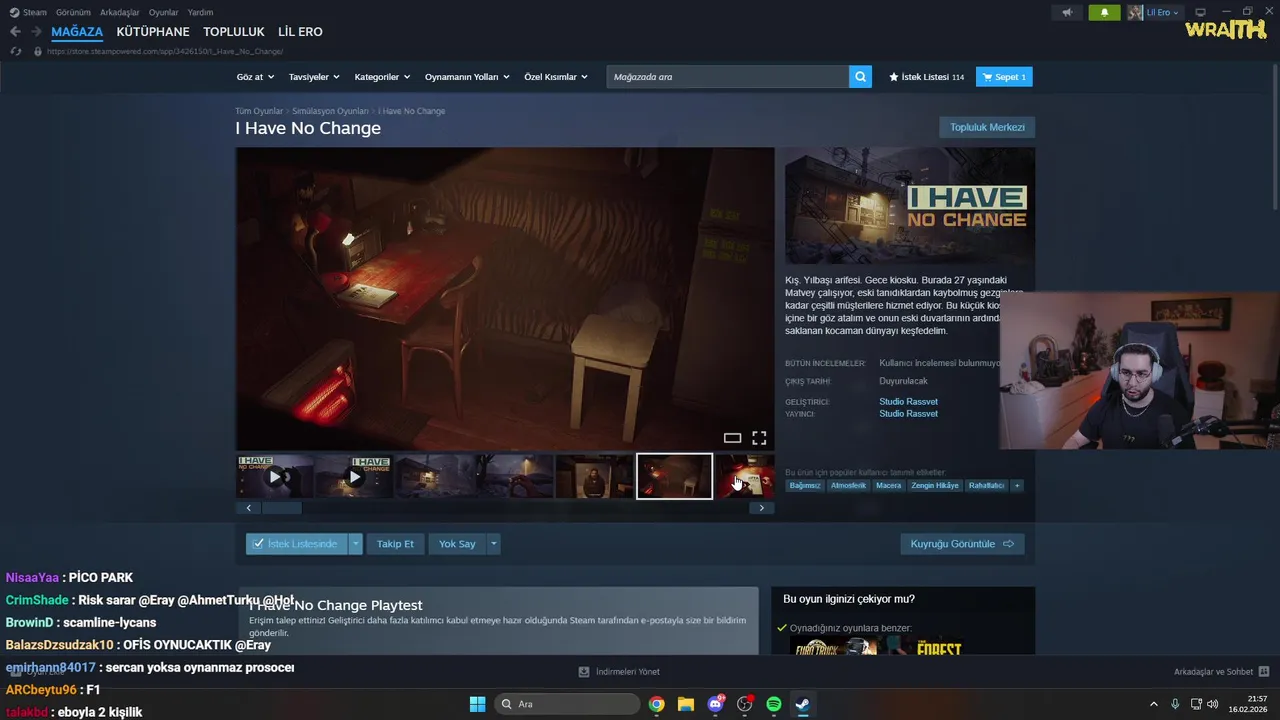The height and width of the screenshot is (720, 1280).
Task: Click the thumbnail strip scrollbar handle
Action: pyautogui.click(x=282, y=508)
